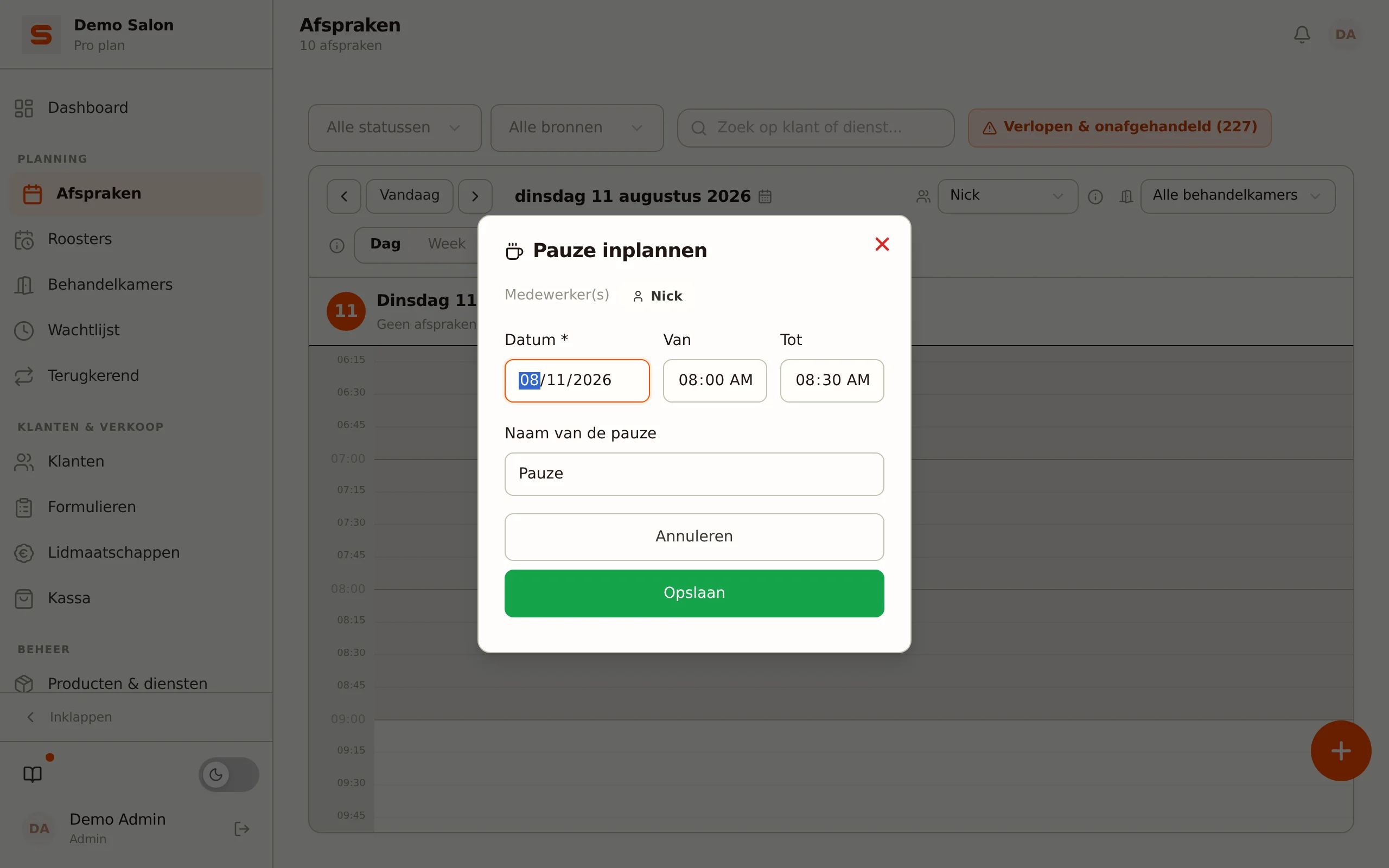This screenshot has height=868, width=1389.
Task: Click the Wachtlijst clock icon
Action: pos(23,331)
